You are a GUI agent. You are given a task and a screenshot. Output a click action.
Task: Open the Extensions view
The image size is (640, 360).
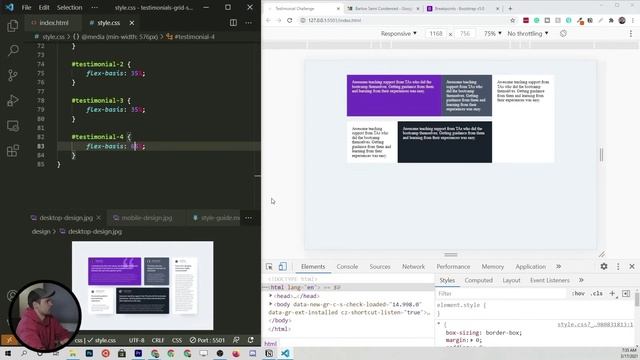[13, 151]
